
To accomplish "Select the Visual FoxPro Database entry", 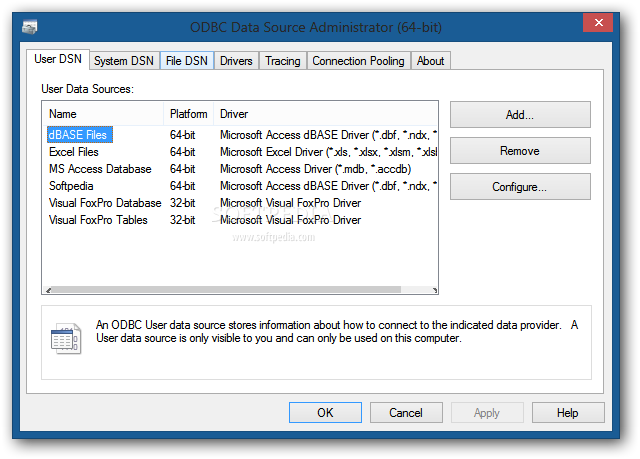I will pyautogui.click(x=105, y=203).
